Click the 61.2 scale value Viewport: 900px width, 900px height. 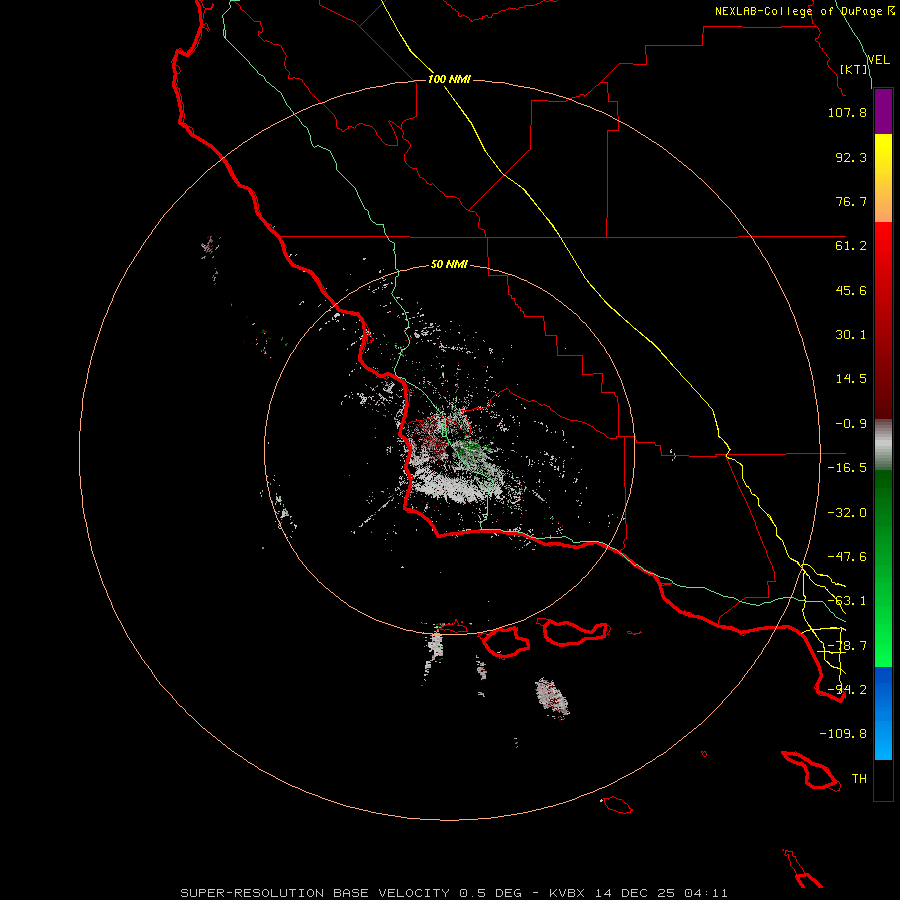[x=851, y=246]
